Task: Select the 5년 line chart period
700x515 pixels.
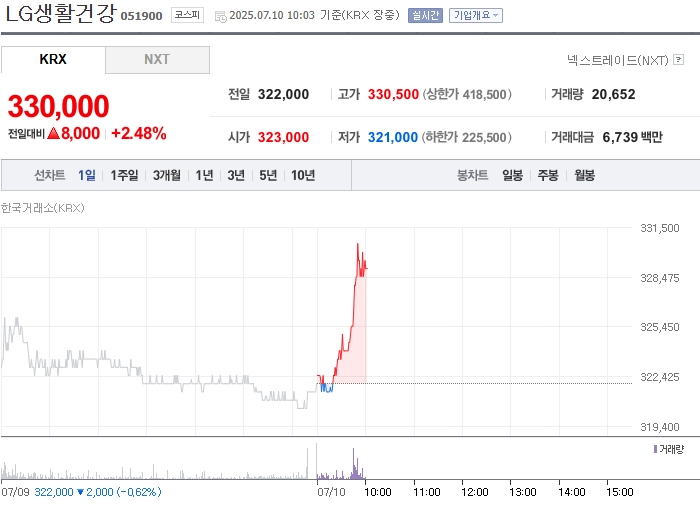Action: coord(268,175)
